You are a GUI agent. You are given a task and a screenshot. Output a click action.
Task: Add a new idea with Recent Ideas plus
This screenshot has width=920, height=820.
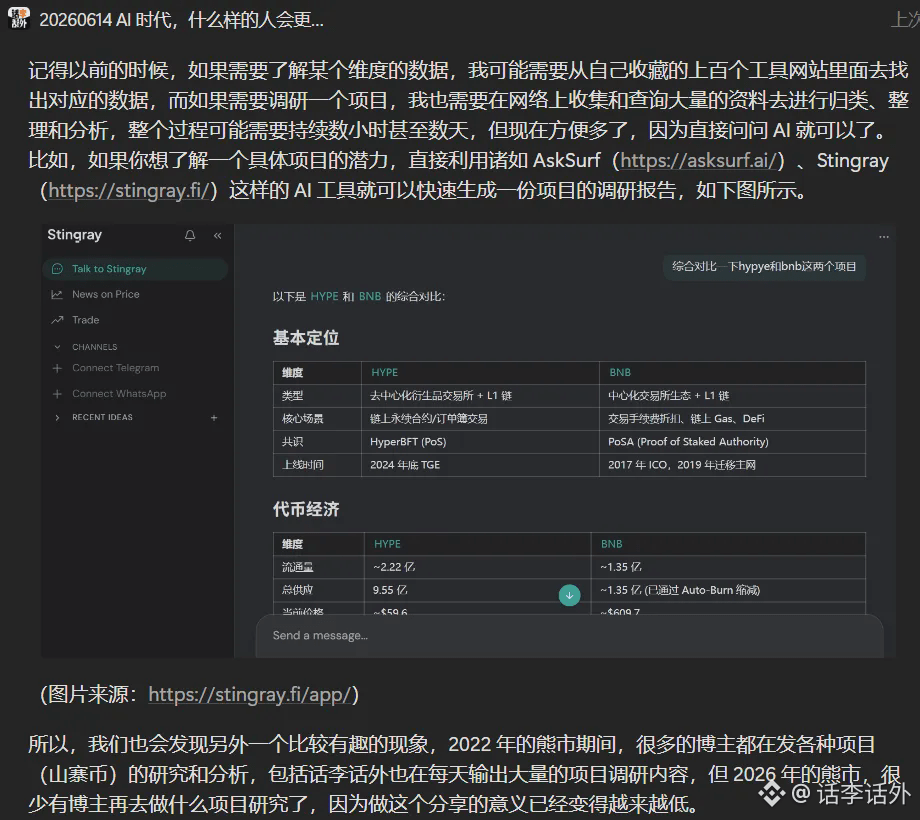[x=214, y=418]
